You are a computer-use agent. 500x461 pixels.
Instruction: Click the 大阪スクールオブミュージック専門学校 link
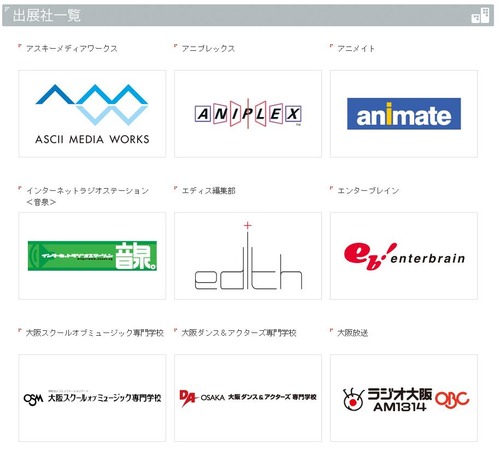(x=95, y=333)
